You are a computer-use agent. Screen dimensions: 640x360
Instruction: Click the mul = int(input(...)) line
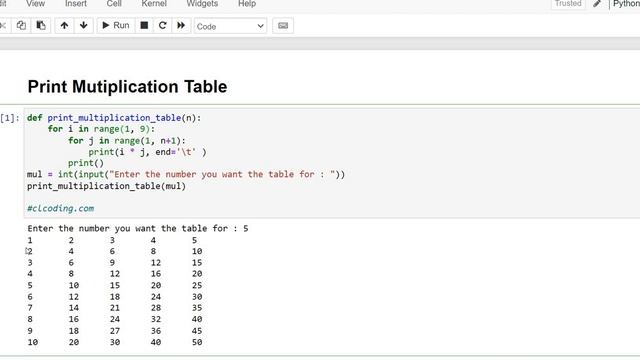(186, 175)
